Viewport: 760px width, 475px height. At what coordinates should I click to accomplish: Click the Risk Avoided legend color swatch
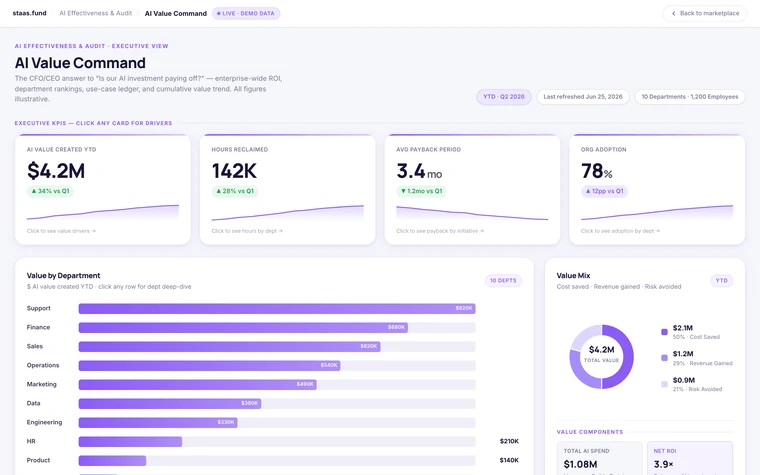coord(664,384)
